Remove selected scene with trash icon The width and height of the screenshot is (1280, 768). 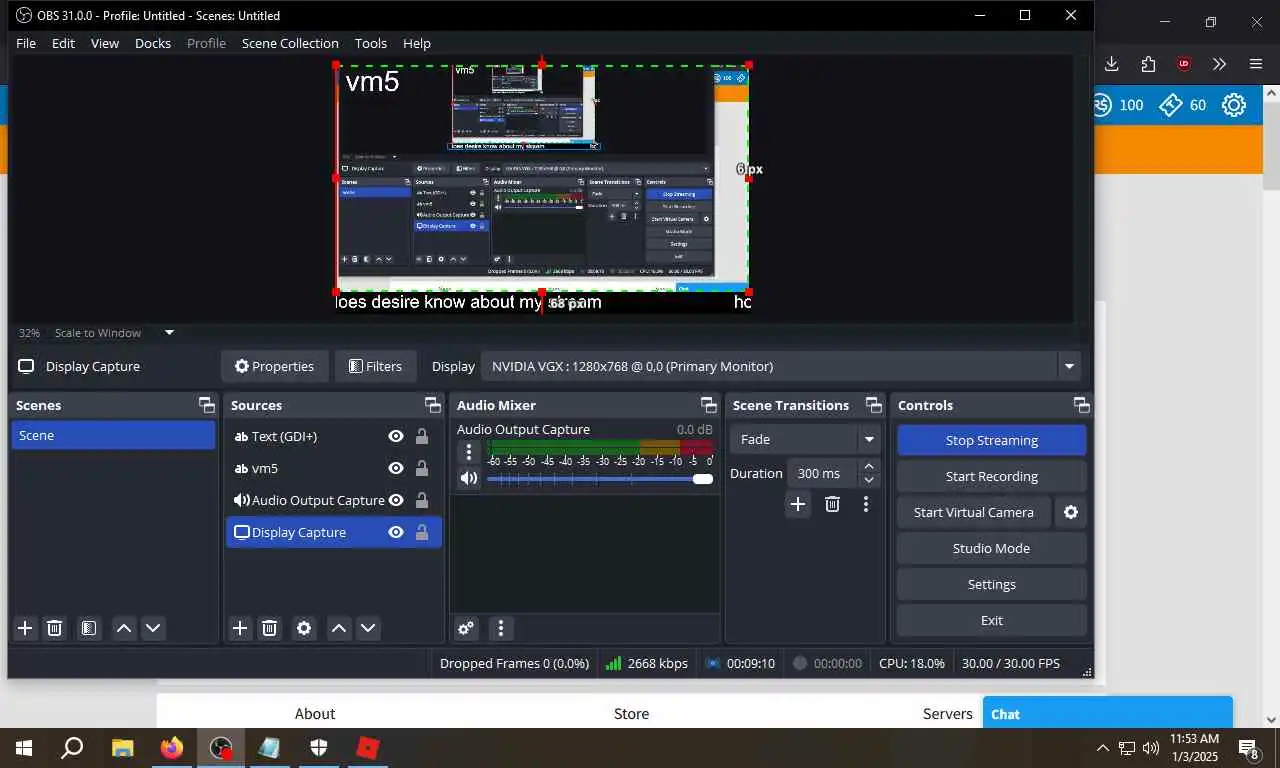click(55, 628)
